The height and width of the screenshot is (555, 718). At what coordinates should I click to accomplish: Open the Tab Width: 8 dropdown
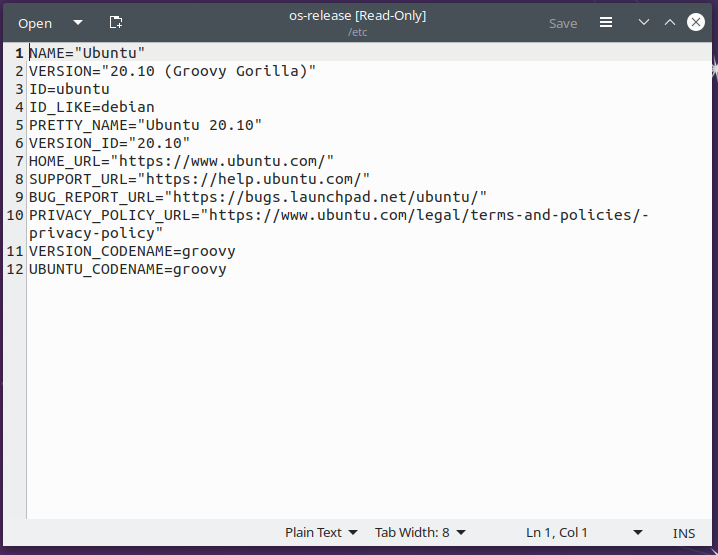click(420, 533)
